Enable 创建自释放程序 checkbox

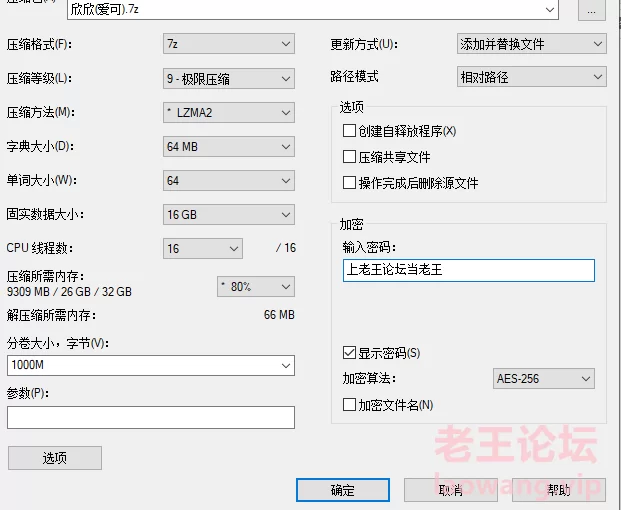349,131
